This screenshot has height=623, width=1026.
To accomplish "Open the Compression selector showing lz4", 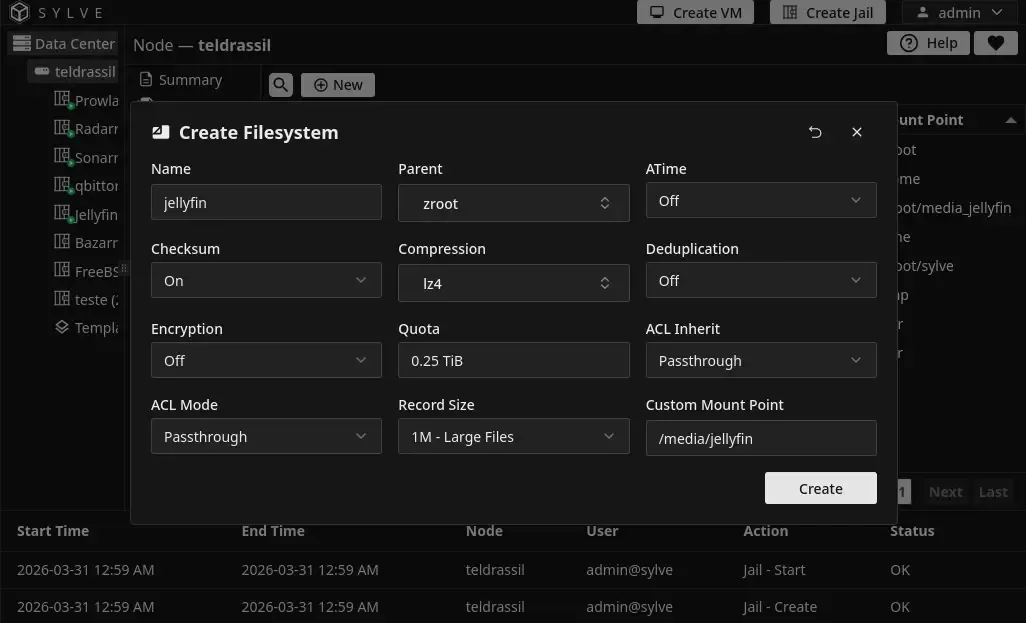I will tap(513, 283).
